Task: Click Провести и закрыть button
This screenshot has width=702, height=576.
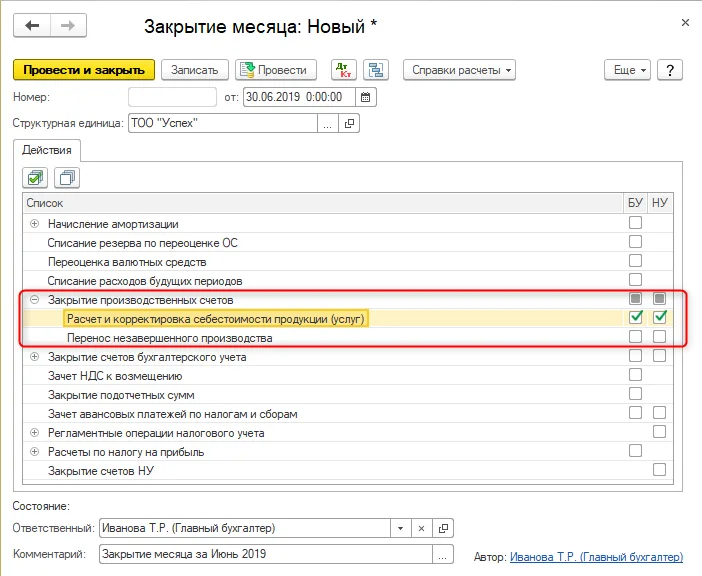Action: [84, 70]
